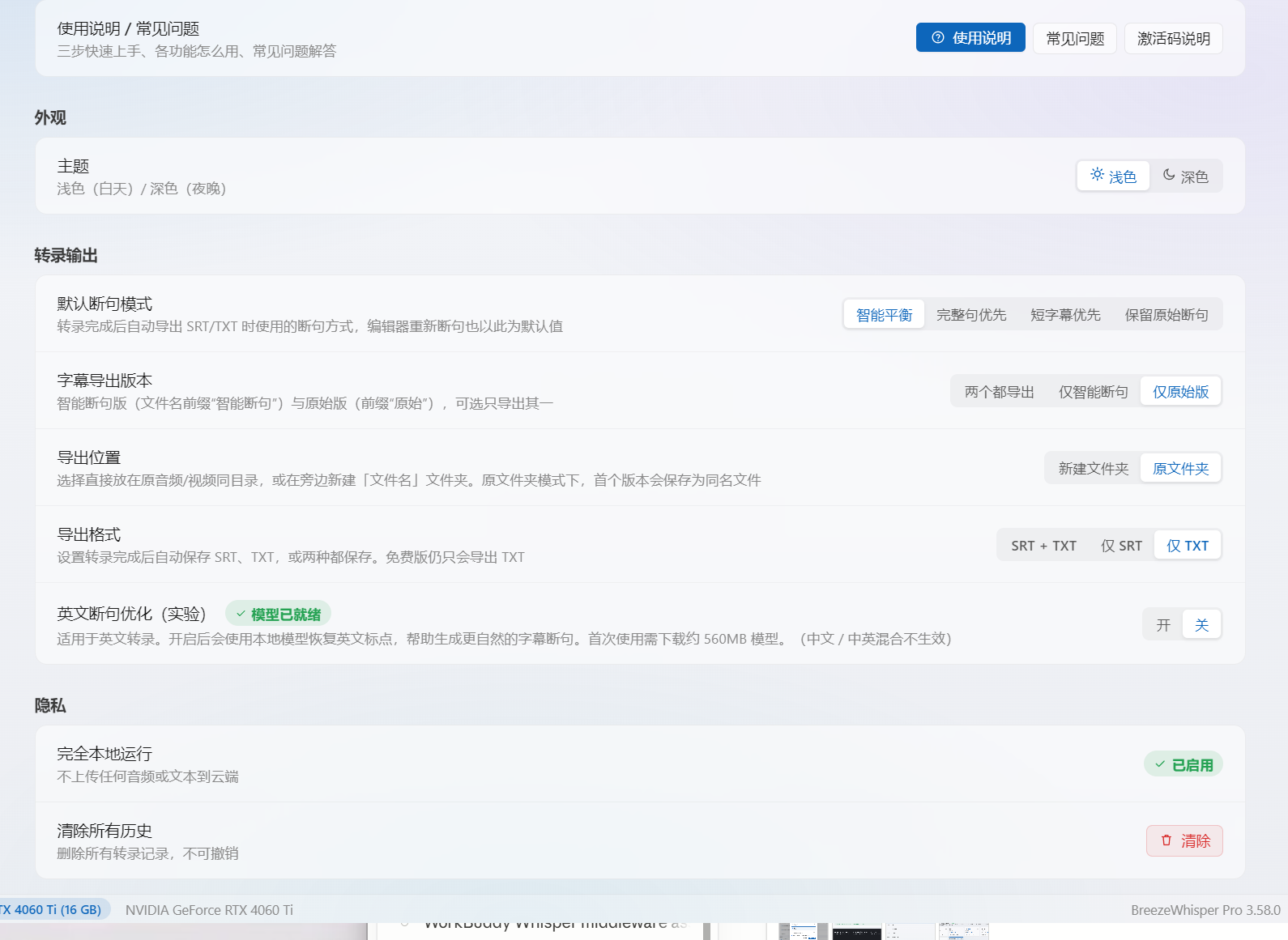Click the 完全本地运行 row label
The image size is (1288, 940).
104,754
